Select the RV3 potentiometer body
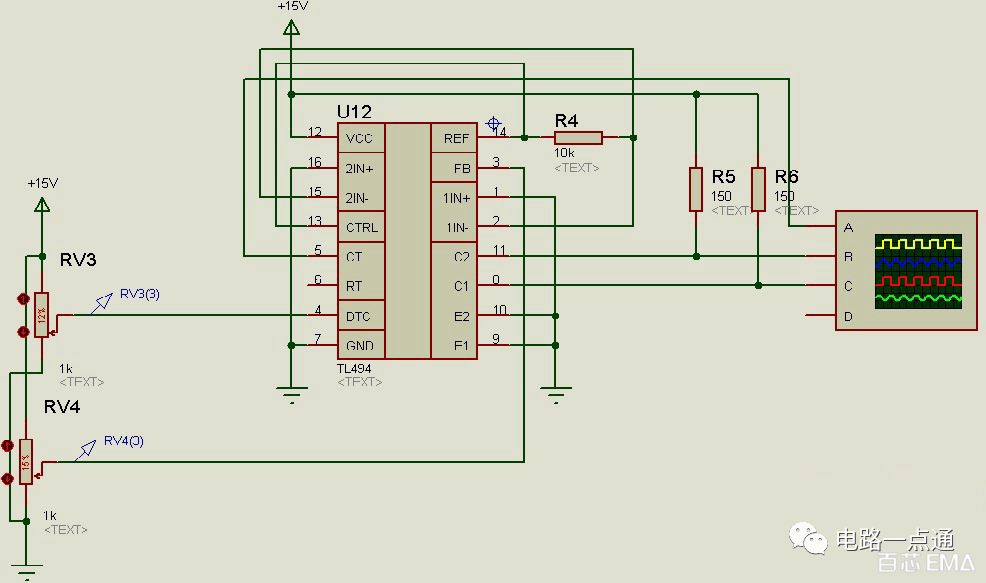The height and width of the screenshot is (583, 986). (42, 314)
